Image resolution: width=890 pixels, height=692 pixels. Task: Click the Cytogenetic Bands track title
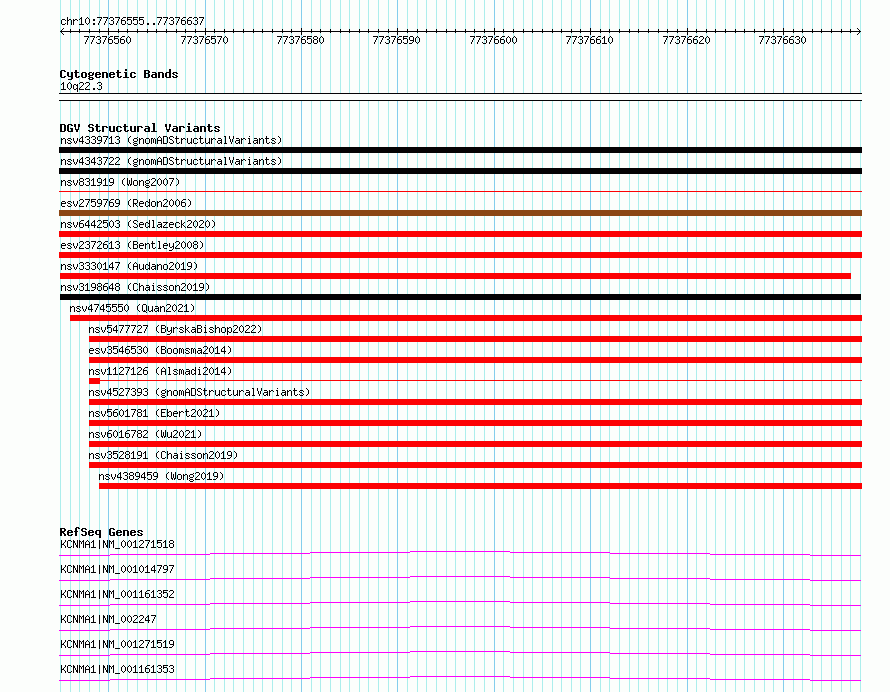pyautogui.click(x=119, y=74)
